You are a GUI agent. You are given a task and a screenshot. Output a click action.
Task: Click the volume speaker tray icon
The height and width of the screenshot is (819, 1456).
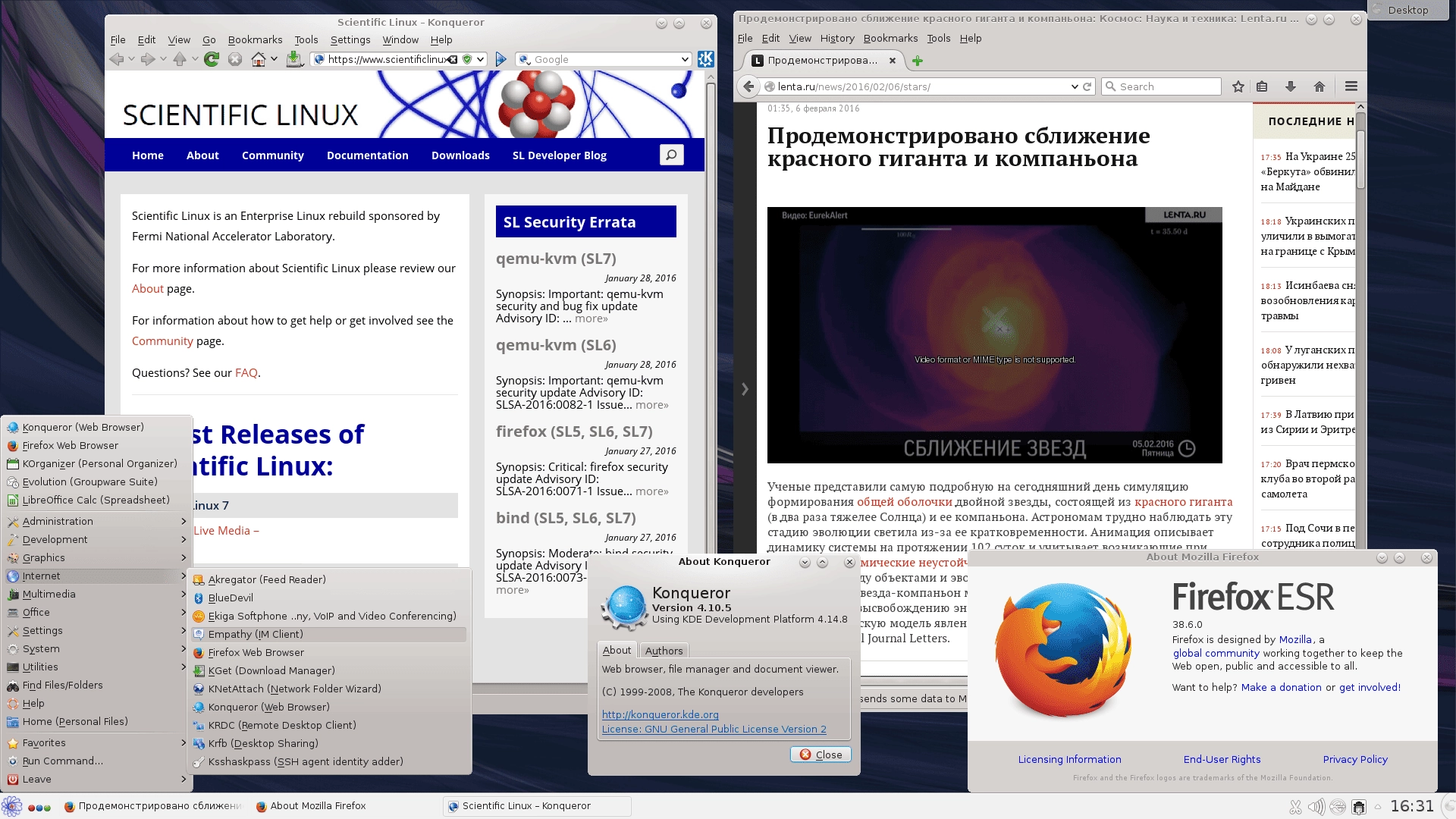pyautogui.click(x=1316, y=807)
